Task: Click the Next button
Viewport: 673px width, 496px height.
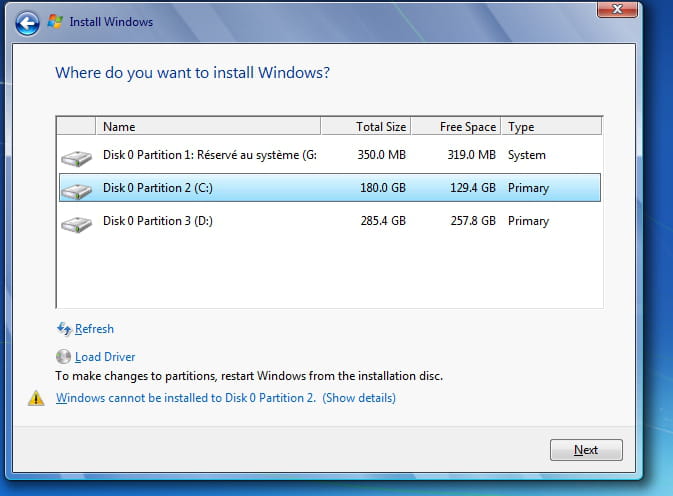Action: [x=586, y=450]
